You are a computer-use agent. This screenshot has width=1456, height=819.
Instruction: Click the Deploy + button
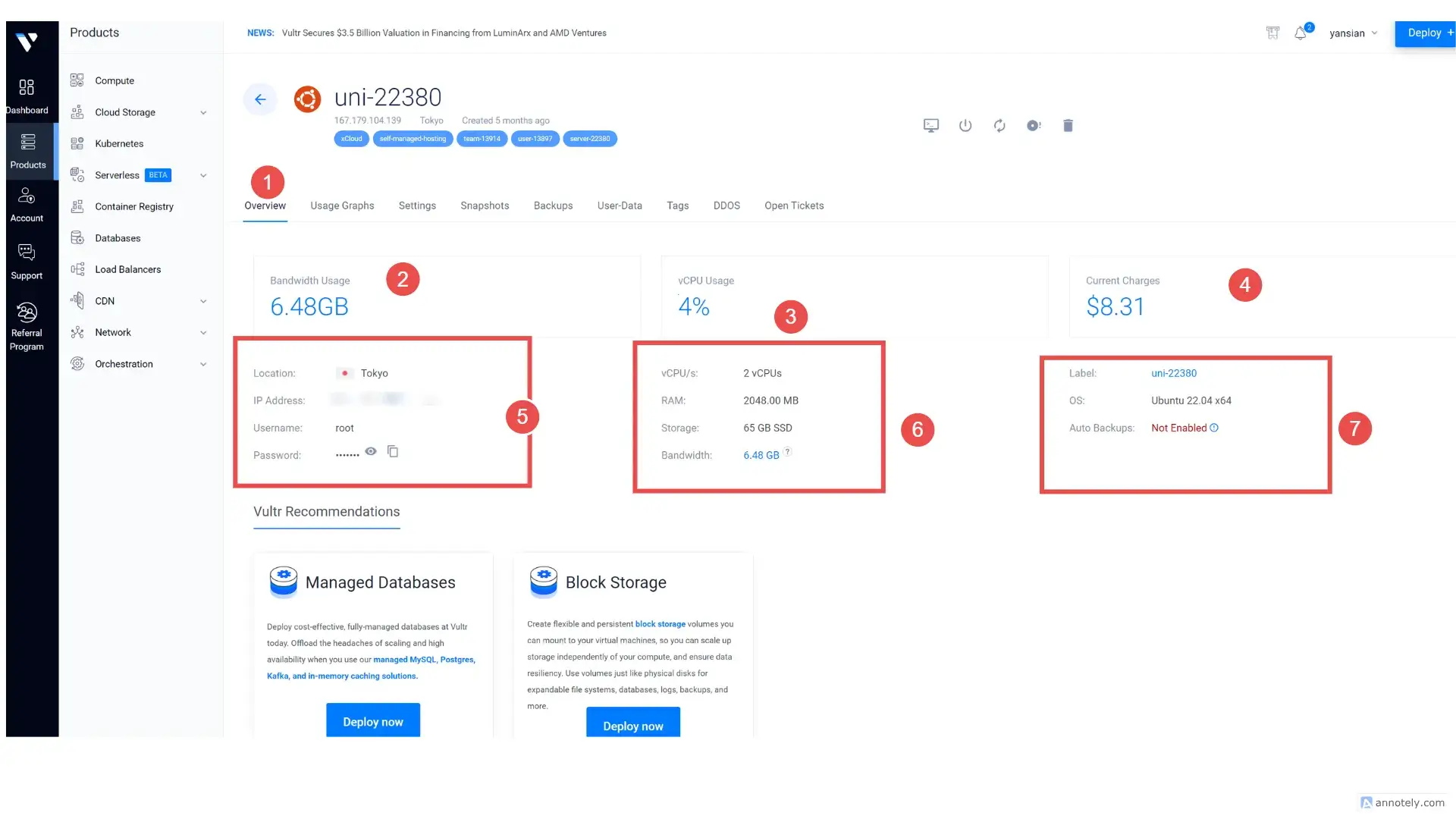click(1426, 33)
